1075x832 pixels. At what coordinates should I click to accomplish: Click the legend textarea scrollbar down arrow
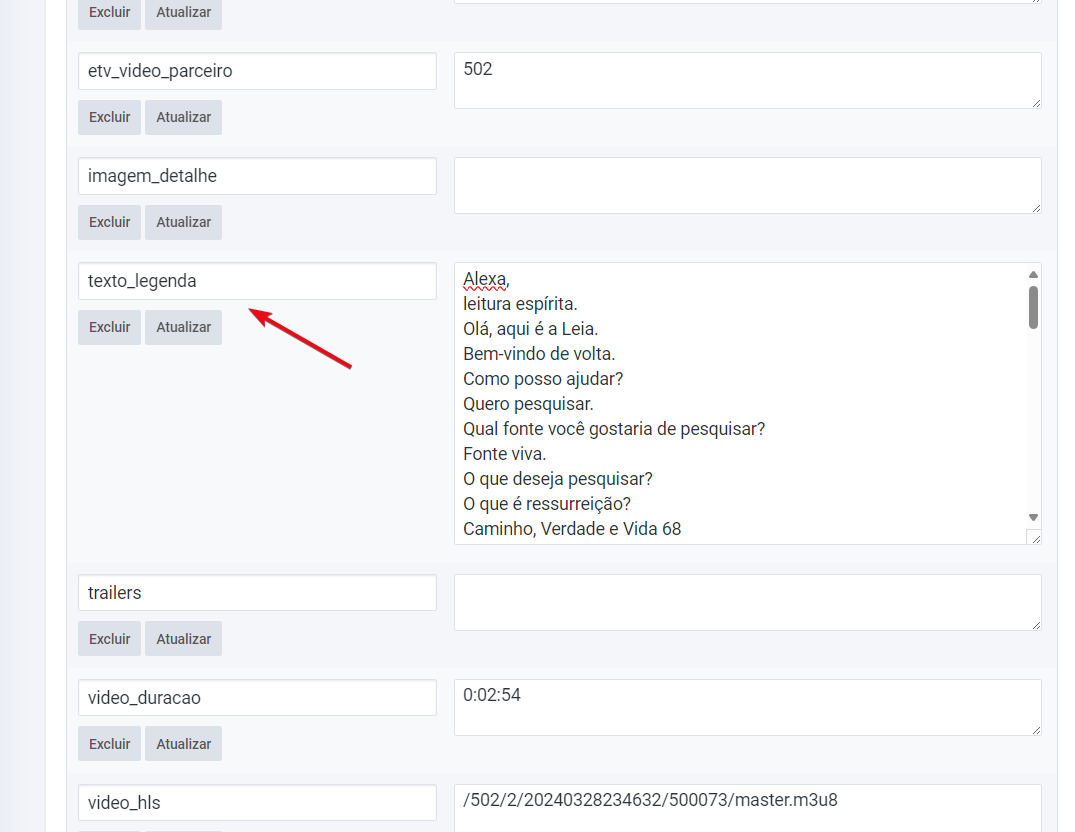tap(1033, 517)
